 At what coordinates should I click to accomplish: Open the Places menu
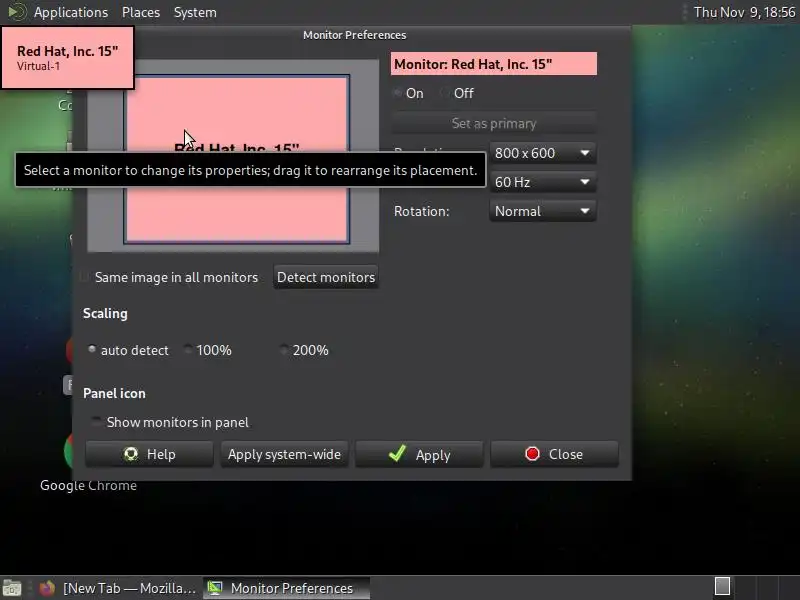141,12
